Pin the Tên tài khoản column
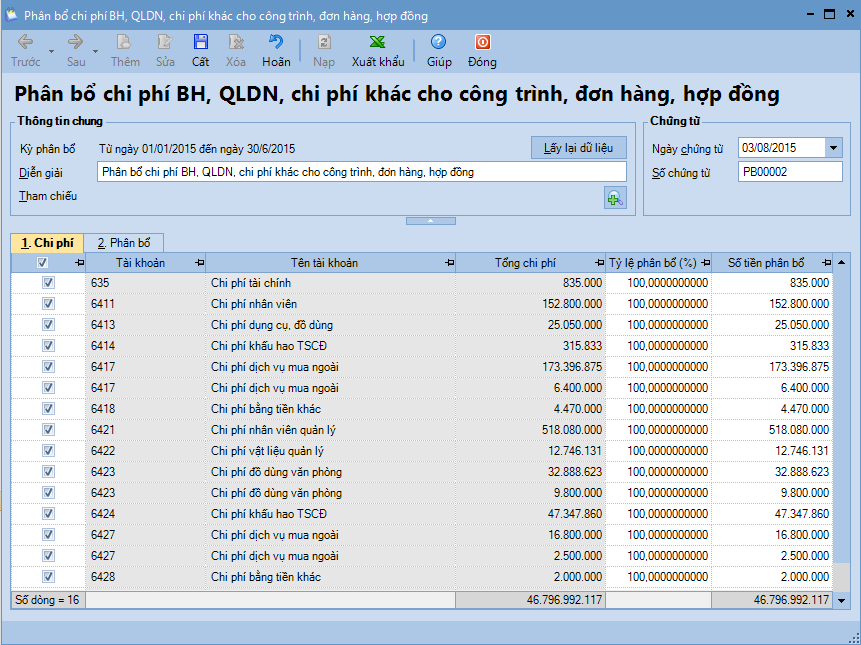This screenshot has width=861, height=645. tap(449, 263)
